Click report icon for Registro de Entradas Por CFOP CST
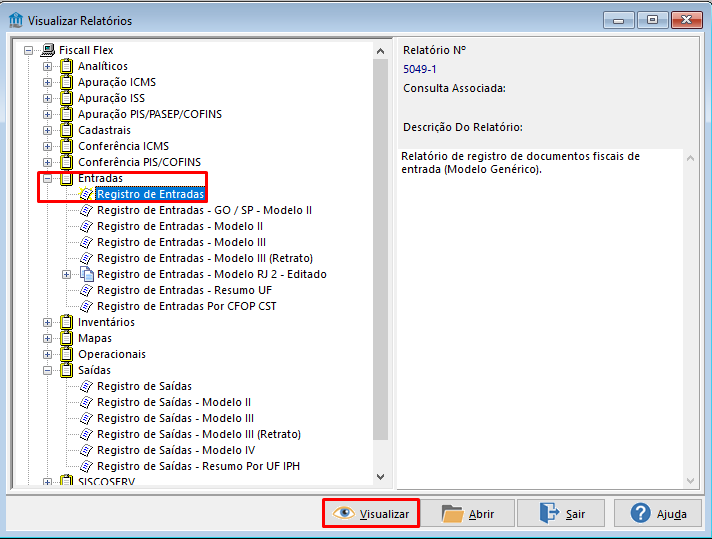This screenshot has width=712, height=539. [86, 307]
